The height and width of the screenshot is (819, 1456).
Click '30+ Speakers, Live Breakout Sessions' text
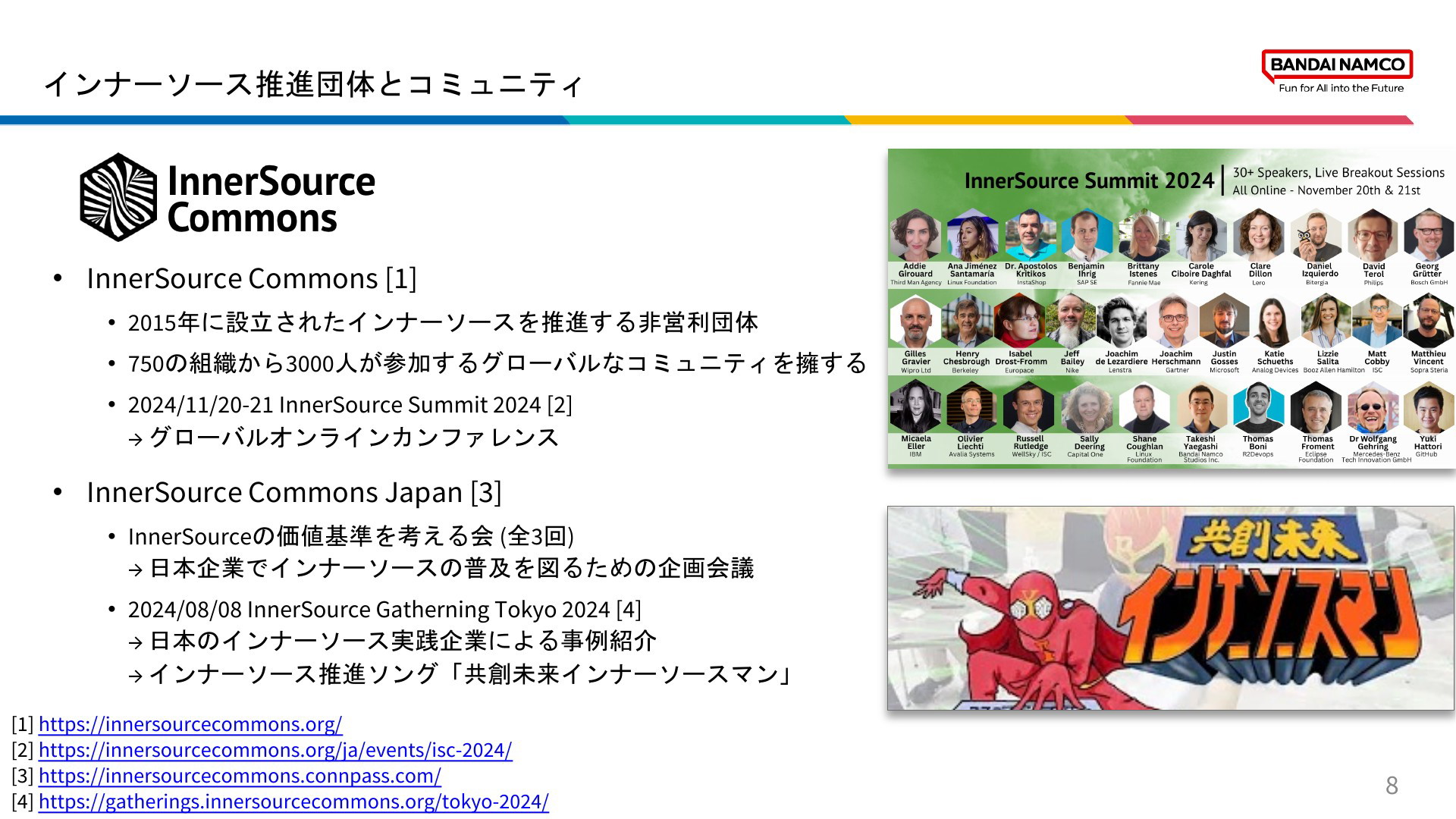point(1338,173)
